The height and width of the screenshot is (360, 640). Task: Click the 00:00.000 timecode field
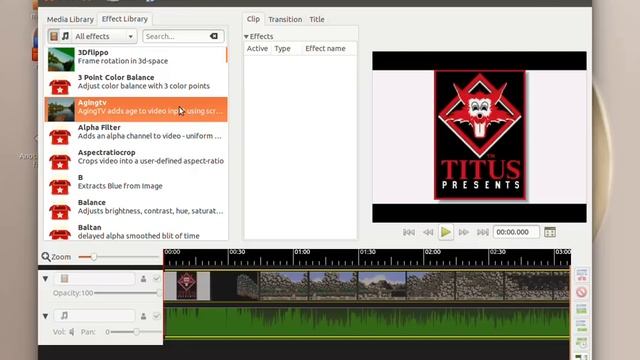(516, 232)
